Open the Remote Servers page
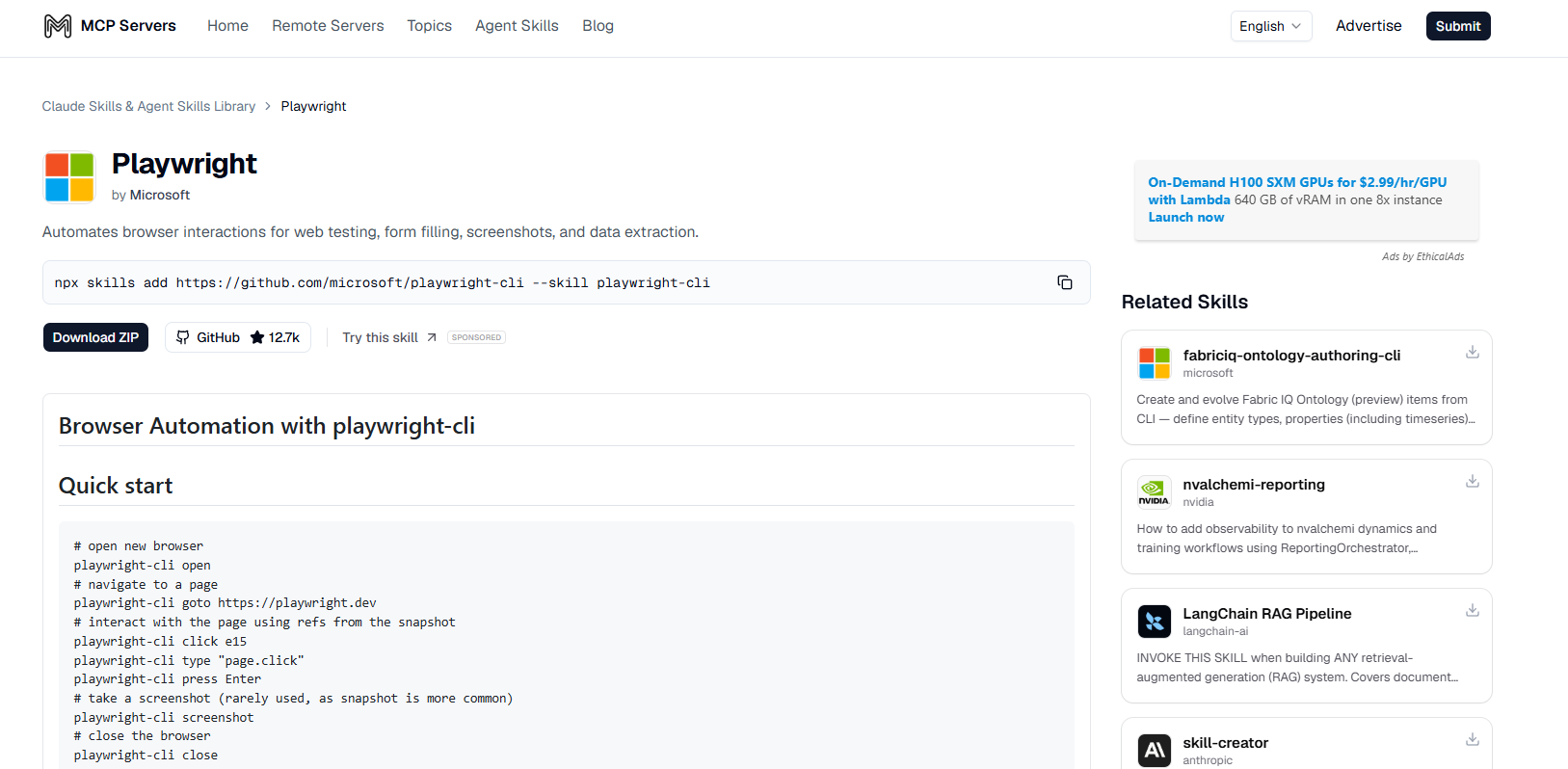Image resolution: width=1568 pixels, height=769 pixels. 328,26
